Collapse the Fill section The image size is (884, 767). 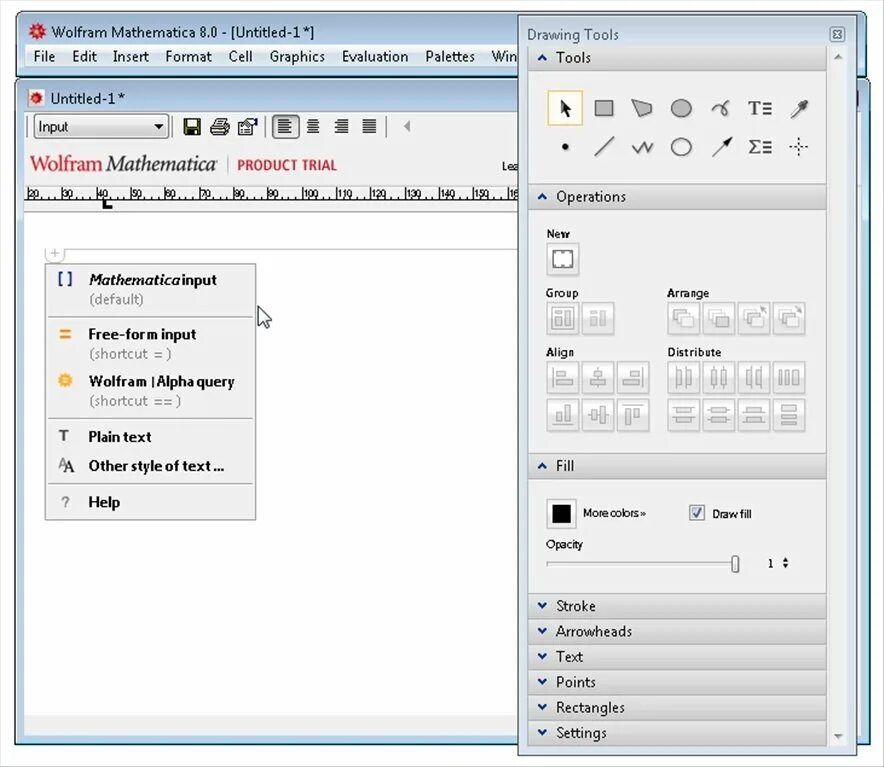click(677, 466)
